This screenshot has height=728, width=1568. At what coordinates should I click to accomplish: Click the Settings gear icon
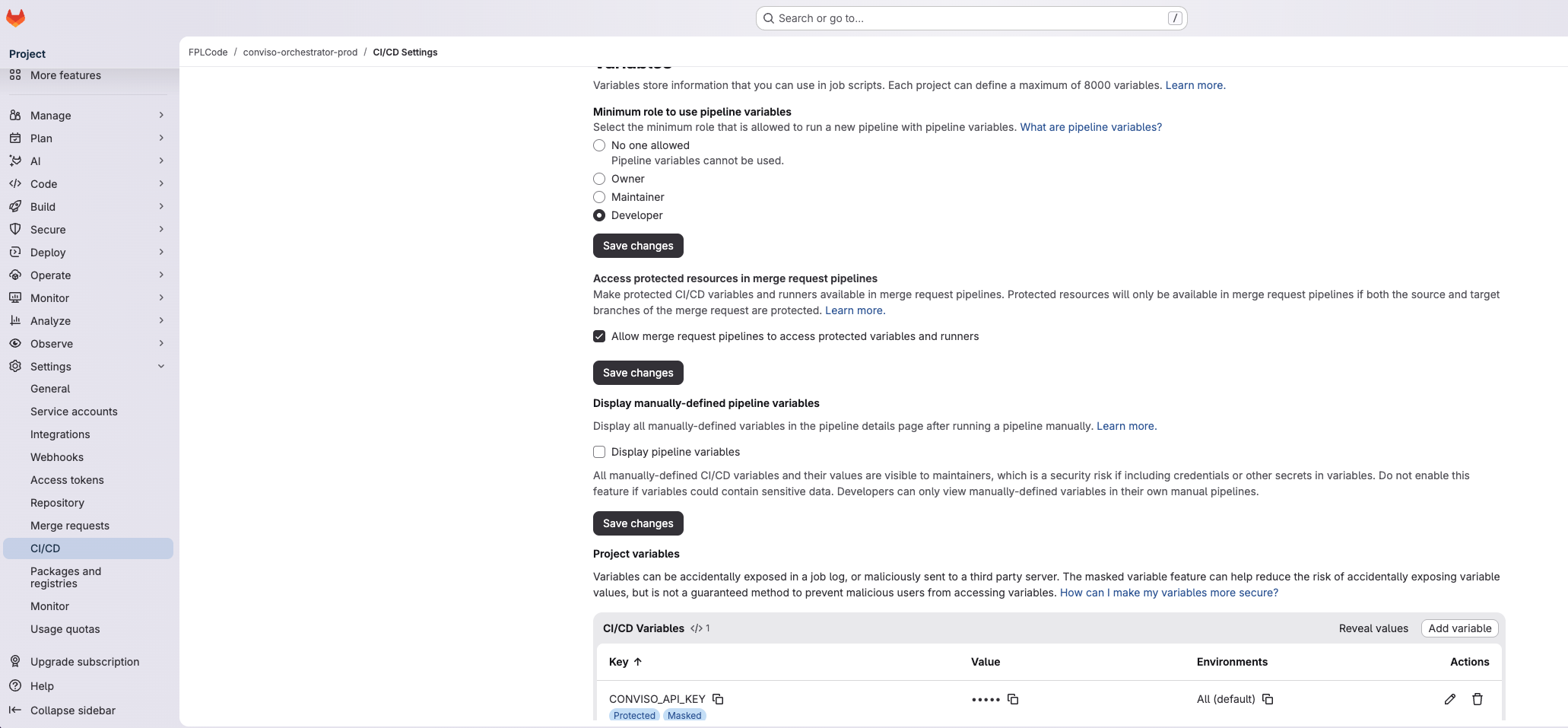pyautogui.click(x=15, y=367)
